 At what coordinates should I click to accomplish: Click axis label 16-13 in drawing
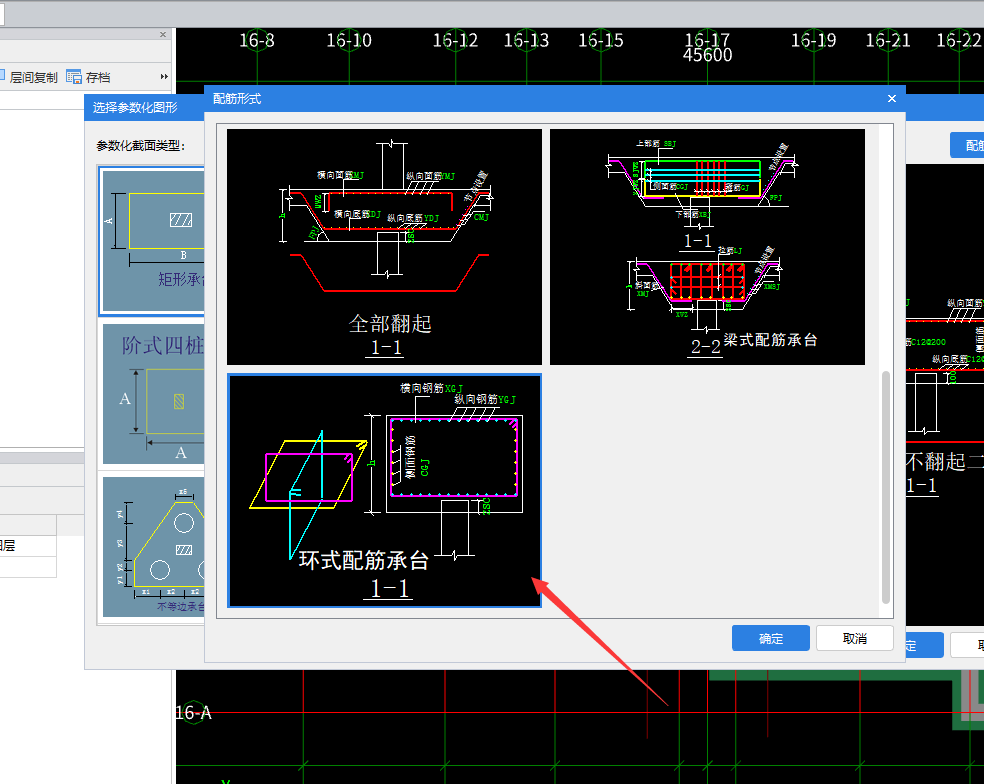(527, 41)
